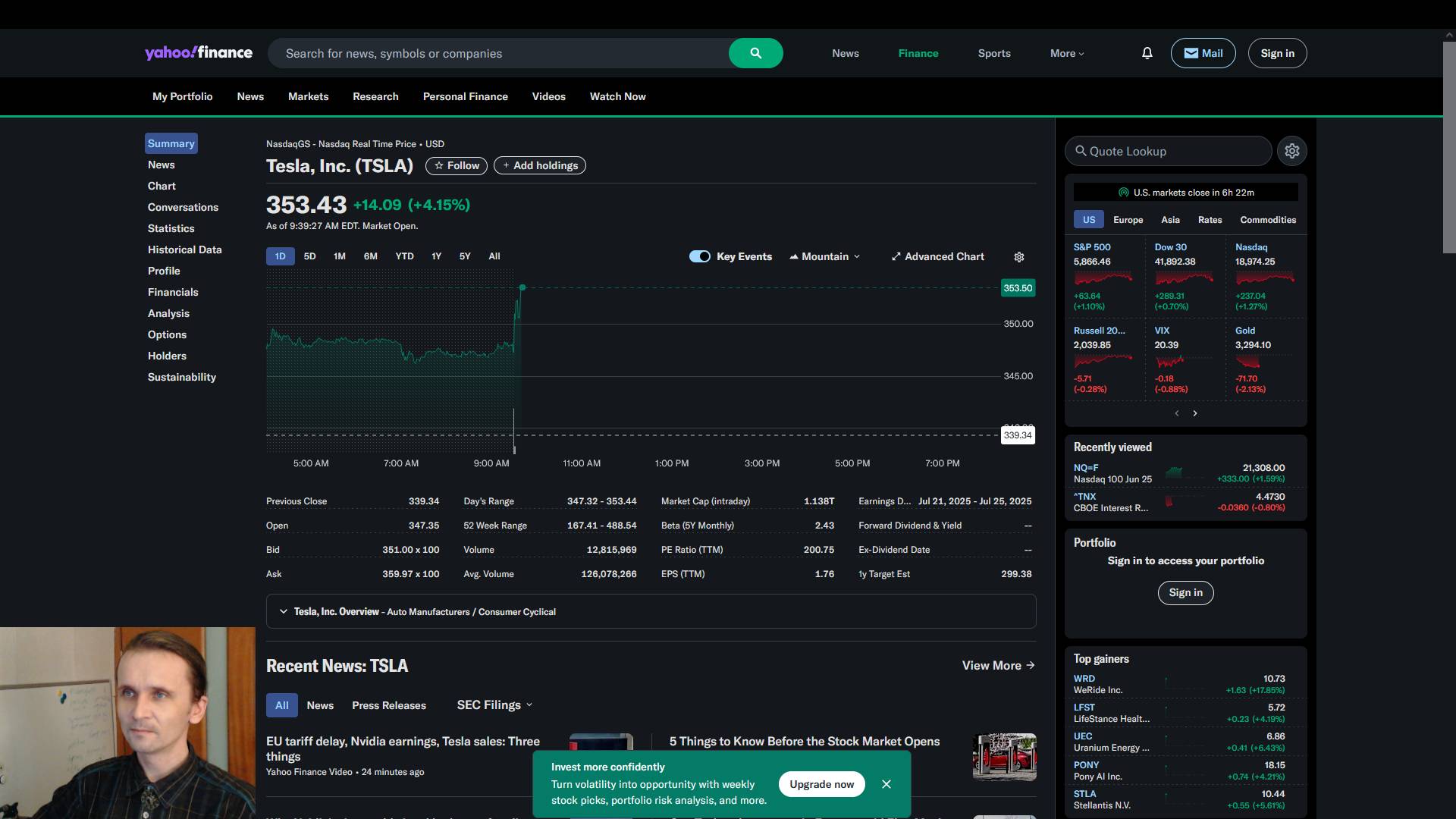Open chart settings gear icon
This screenshot has width=1456, height=819.
click(1019, 257)
